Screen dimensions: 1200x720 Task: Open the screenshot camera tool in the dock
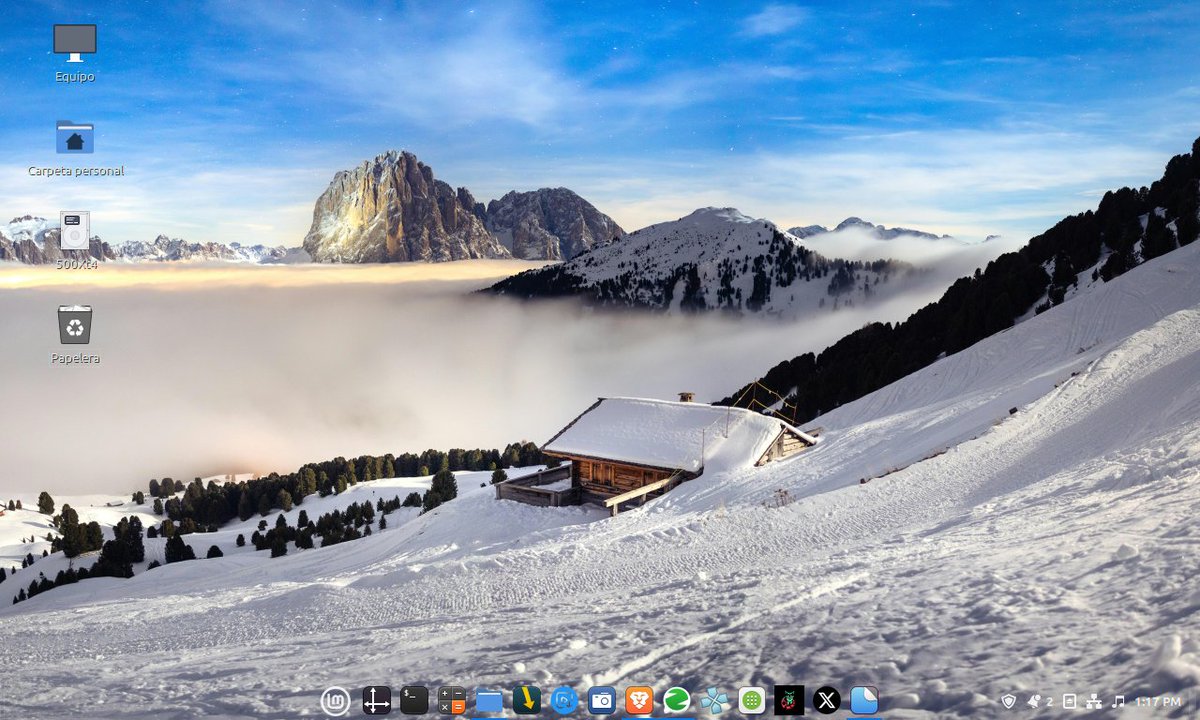pos(601,701)
